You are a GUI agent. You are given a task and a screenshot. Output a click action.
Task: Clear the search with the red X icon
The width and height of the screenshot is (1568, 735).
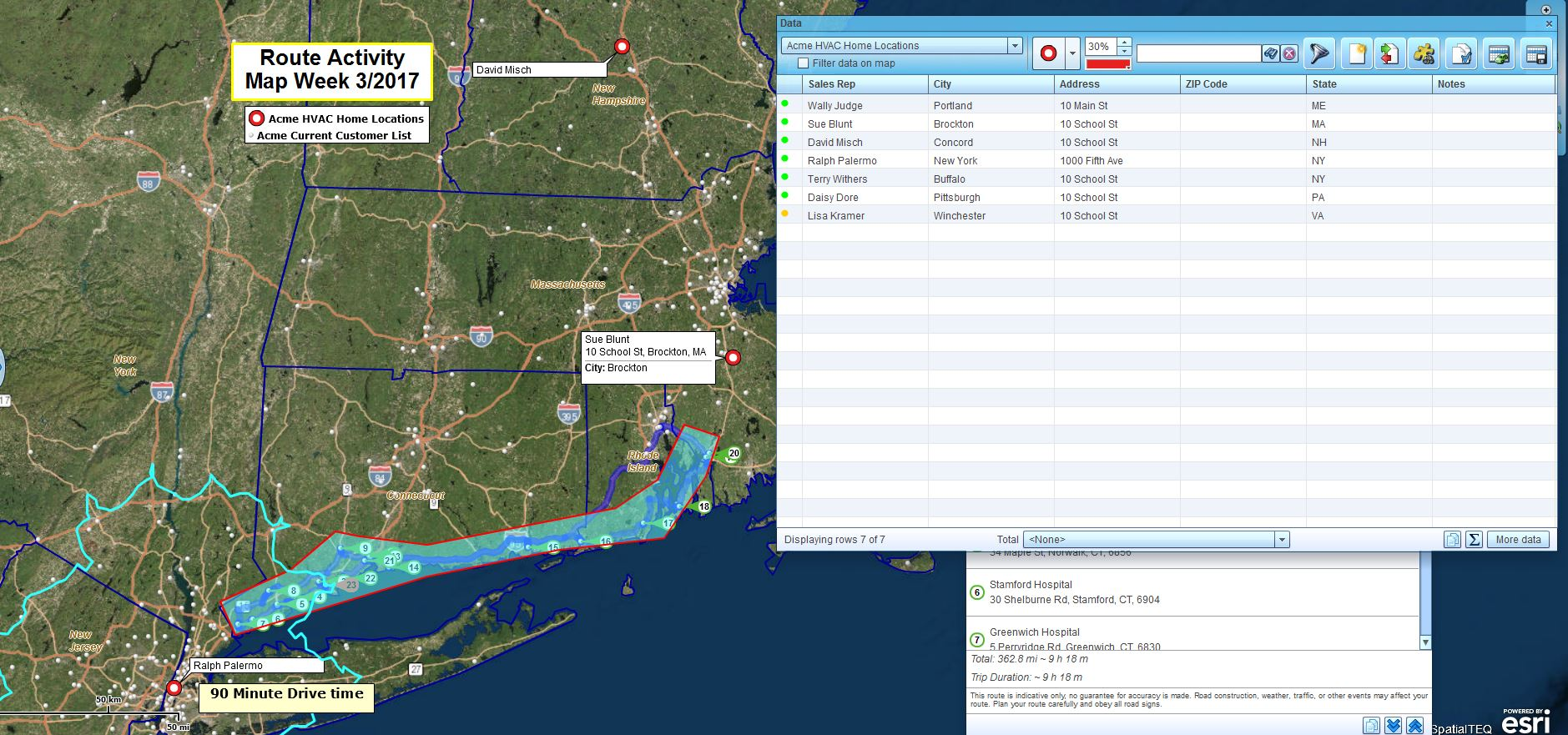(1289, 54)
